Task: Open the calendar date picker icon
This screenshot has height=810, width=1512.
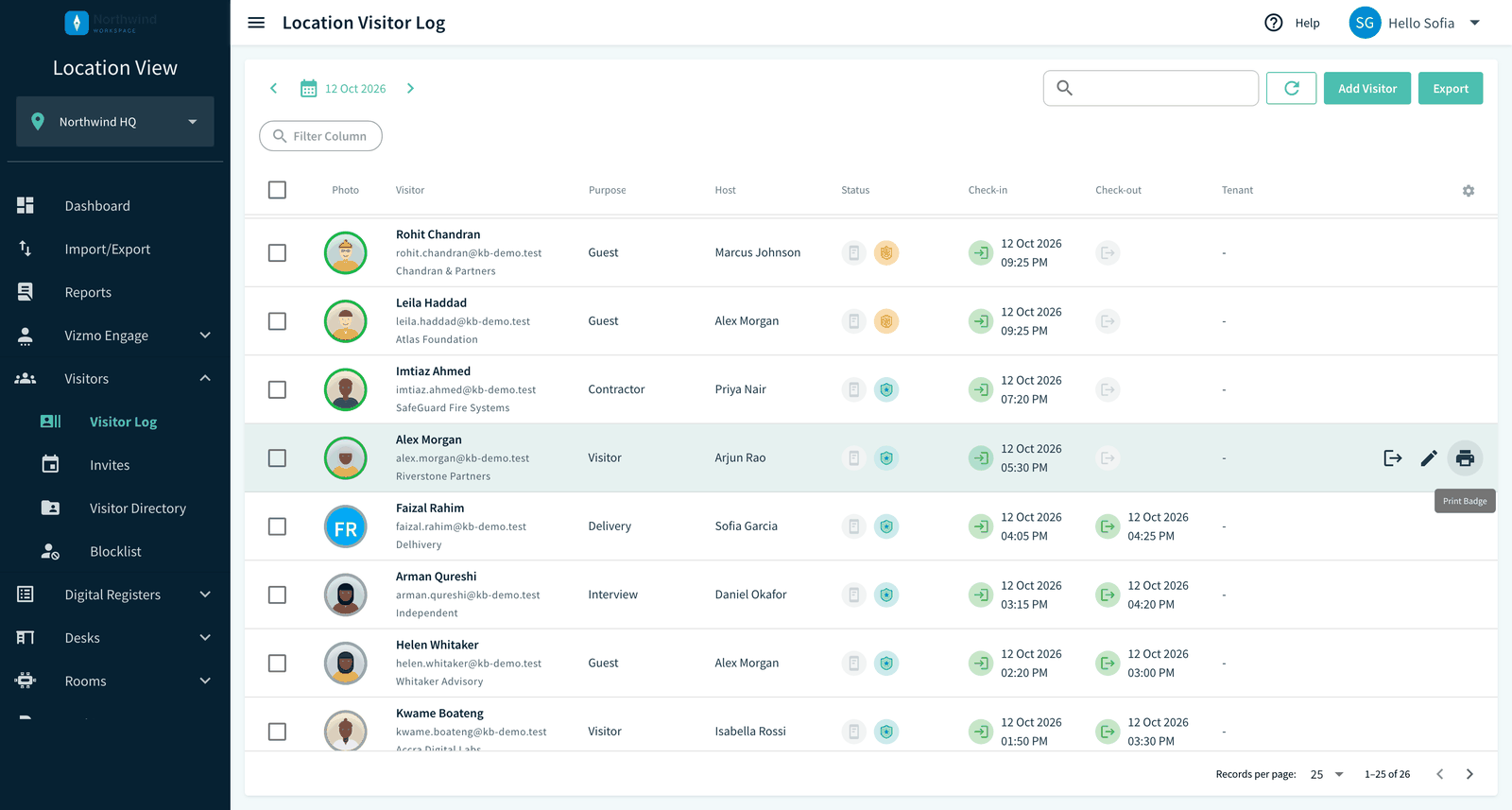Action: point(309,89)
